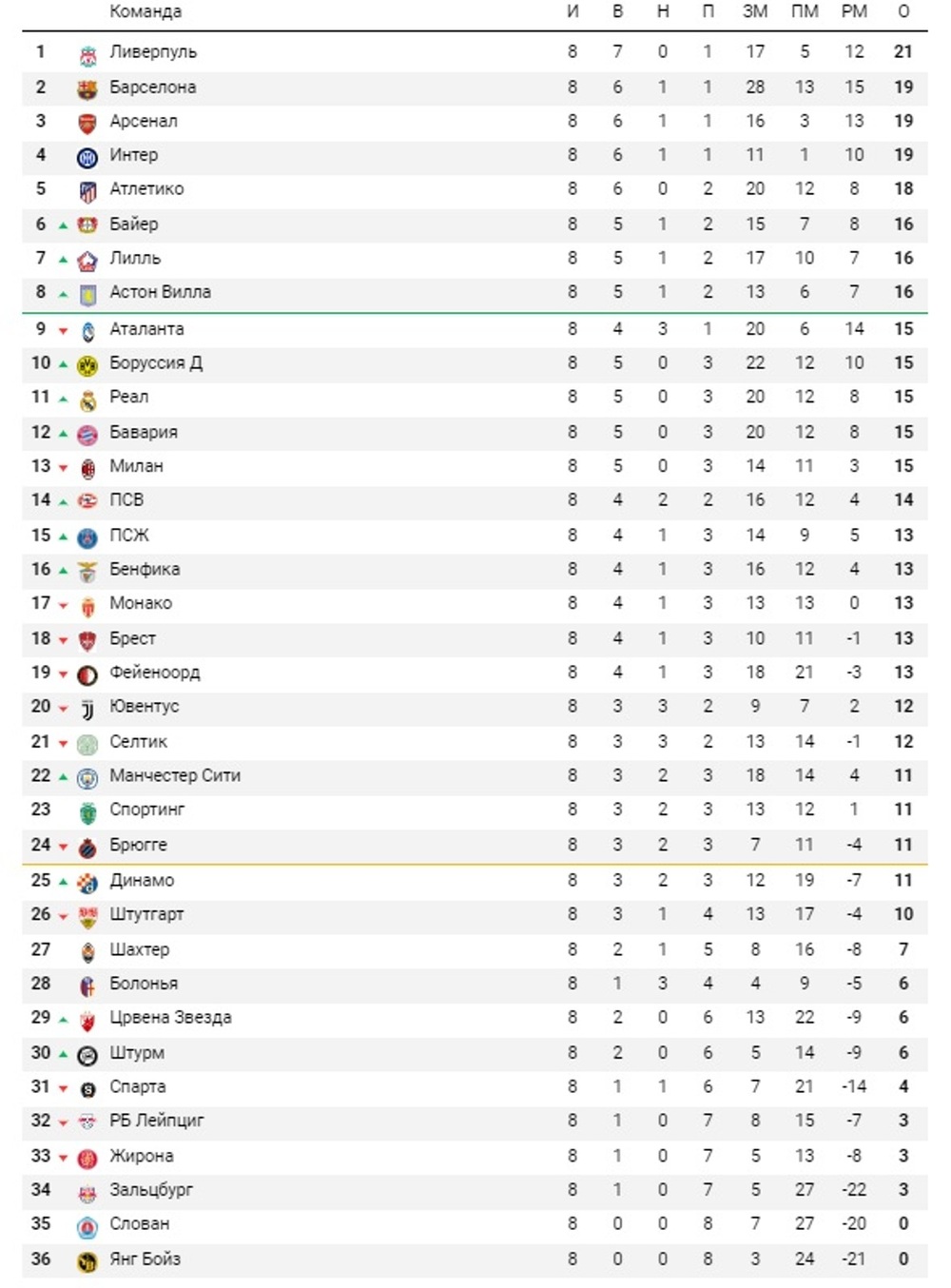
Task: Click the Borussia Dortmund crest icon
Action: pyautogui.click(x=87, y=366)
